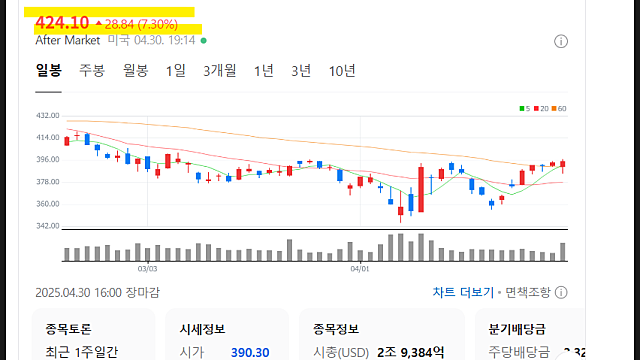Open the 1년 chart tab

pyautogui.click(x=264, y=71)
